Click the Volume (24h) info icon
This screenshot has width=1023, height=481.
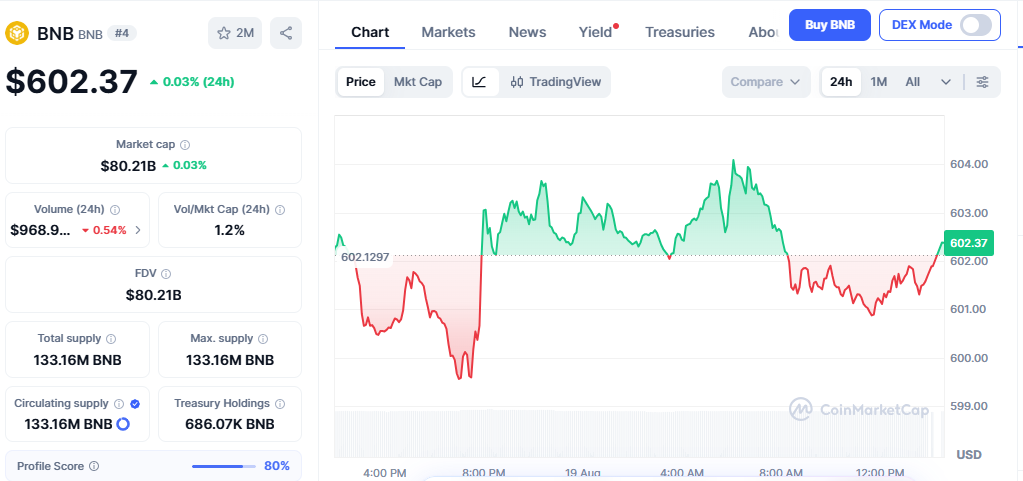[x=115, y=210]
